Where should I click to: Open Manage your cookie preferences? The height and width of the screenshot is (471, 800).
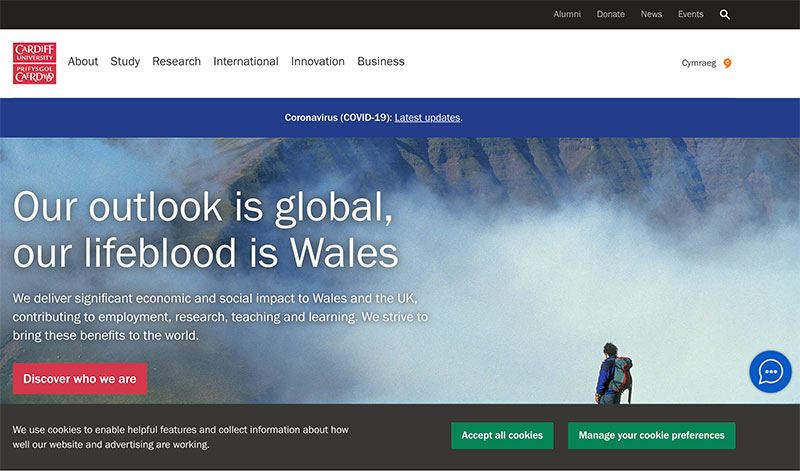[652, 435]
